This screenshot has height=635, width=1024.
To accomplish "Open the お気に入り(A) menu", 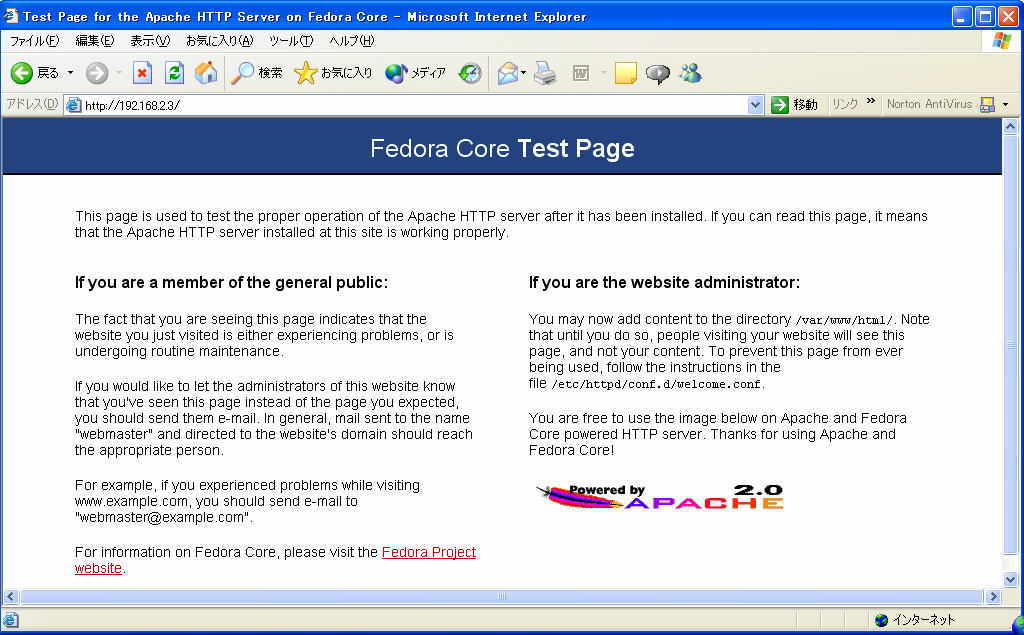I will point(219,41).
